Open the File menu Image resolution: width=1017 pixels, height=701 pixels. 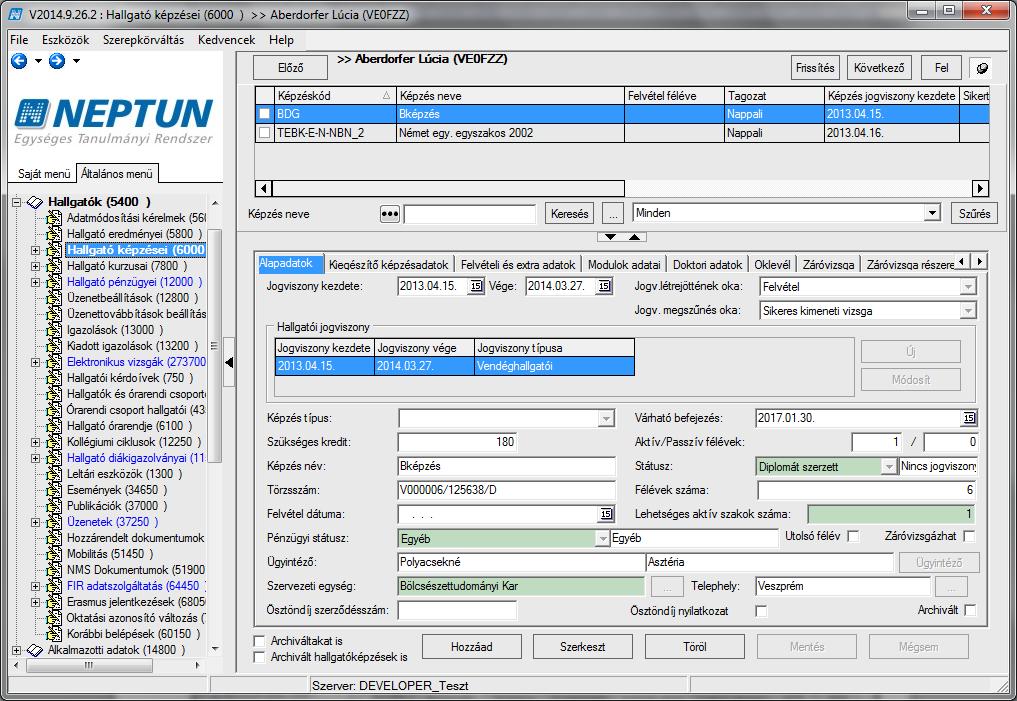19,40
